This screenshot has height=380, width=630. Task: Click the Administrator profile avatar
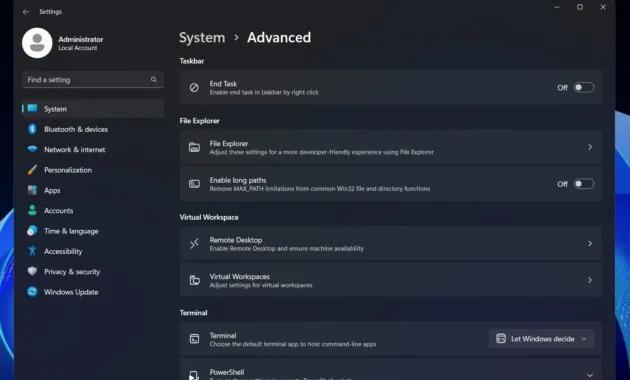pos(37,43)
